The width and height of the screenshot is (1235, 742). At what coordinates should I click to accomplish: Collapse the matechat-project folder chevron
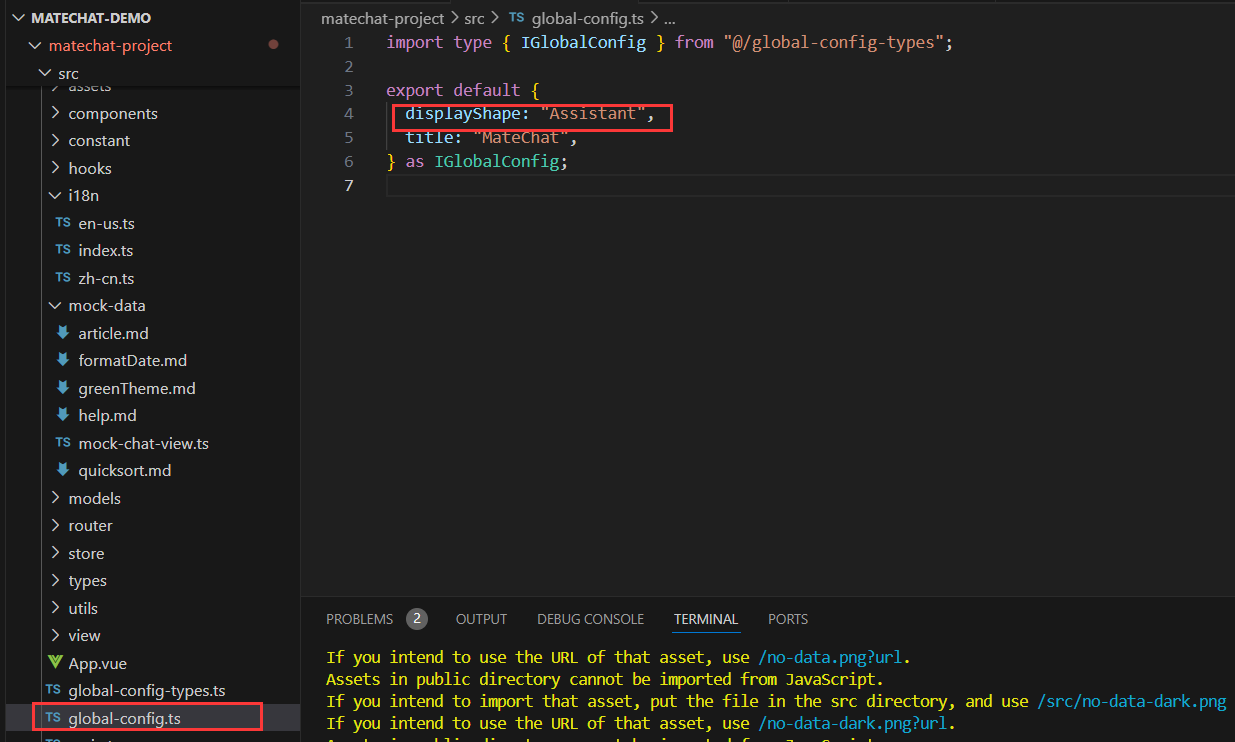pyautogui.click(x=36, y=46)
